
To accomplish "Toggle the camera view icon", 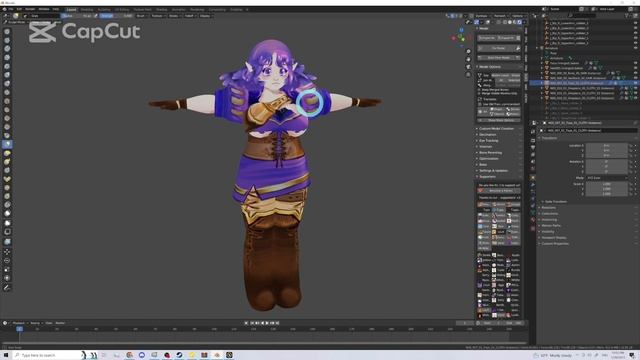I will pyautogui.click(x=468, y=67).
